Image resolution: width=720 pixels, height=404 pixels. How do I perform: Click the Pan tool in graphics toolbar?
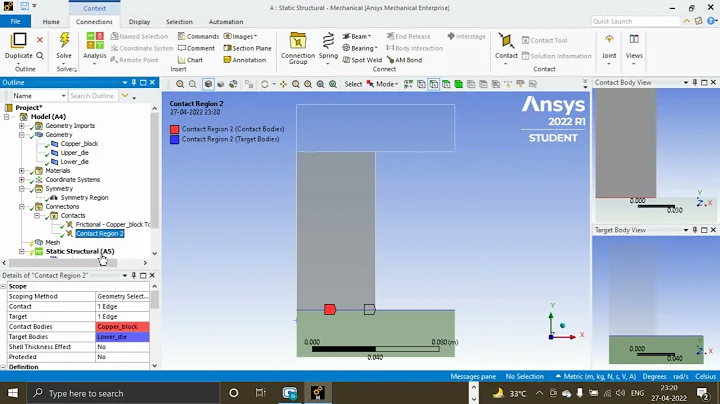tap(283, 84)
